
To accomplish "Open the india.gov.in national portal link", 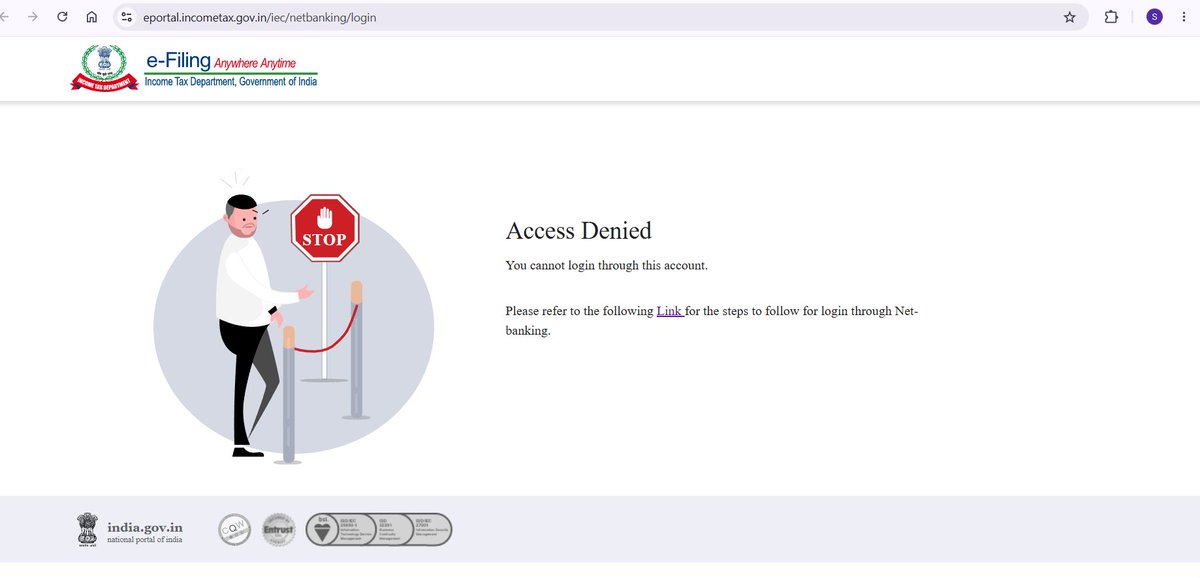I will [145, 531].
